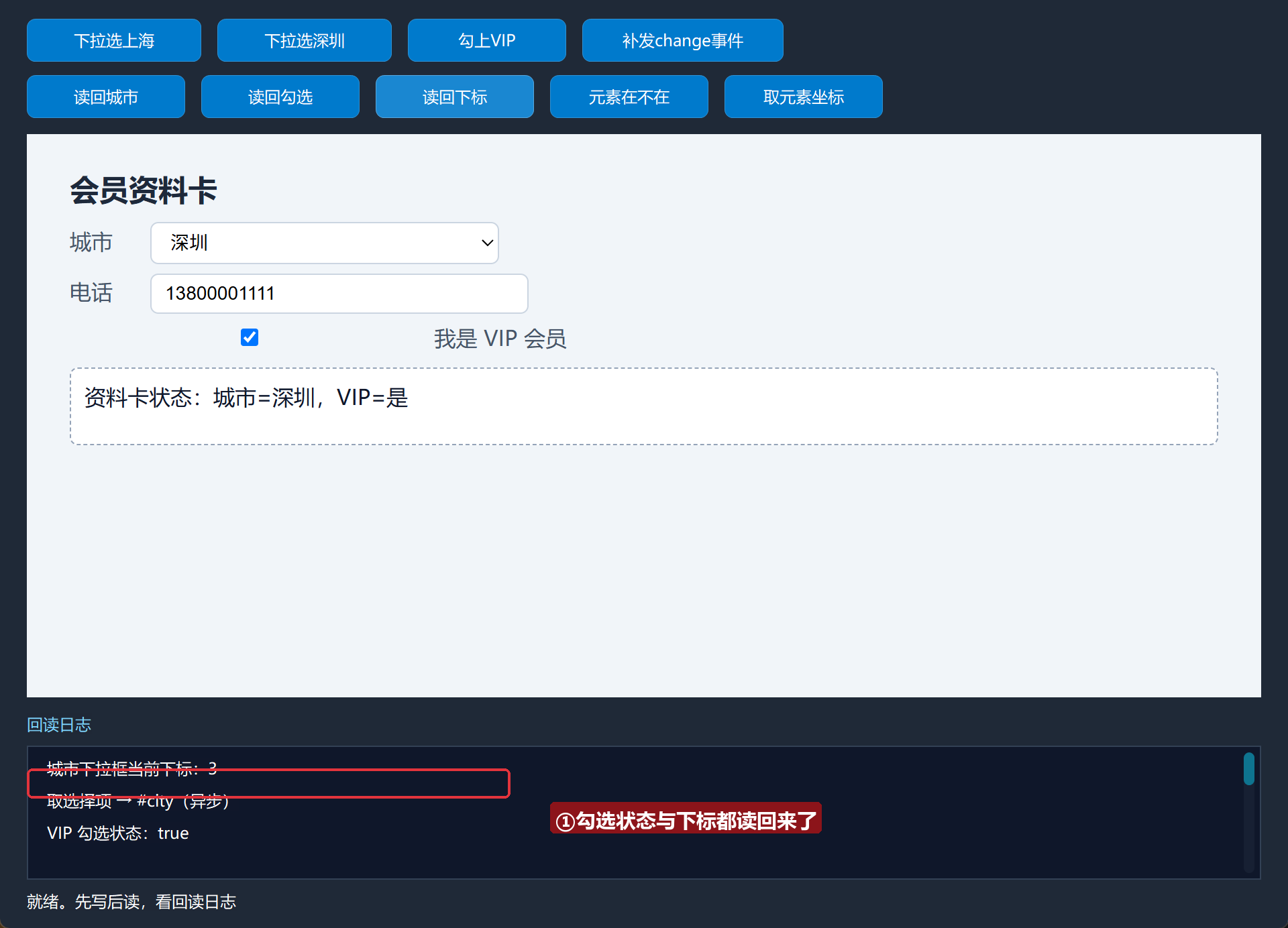Screen dimensions: 1288x928
Task: Click the 电话 field label
Action: [x=91, y=293]
